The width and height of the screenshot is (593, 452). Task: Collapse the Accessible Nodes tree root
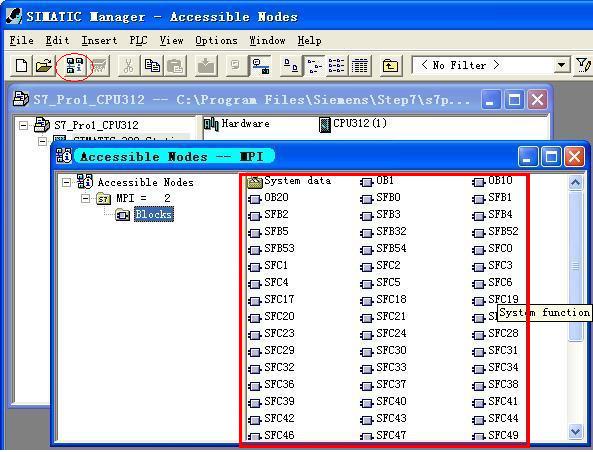(66, 183)
